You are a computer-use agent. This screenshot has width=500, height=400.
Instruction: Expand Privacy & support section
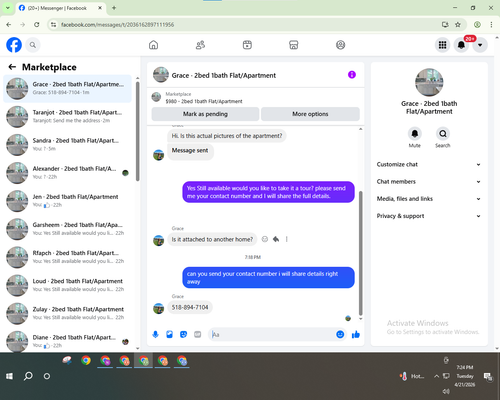tap(429, 216)
